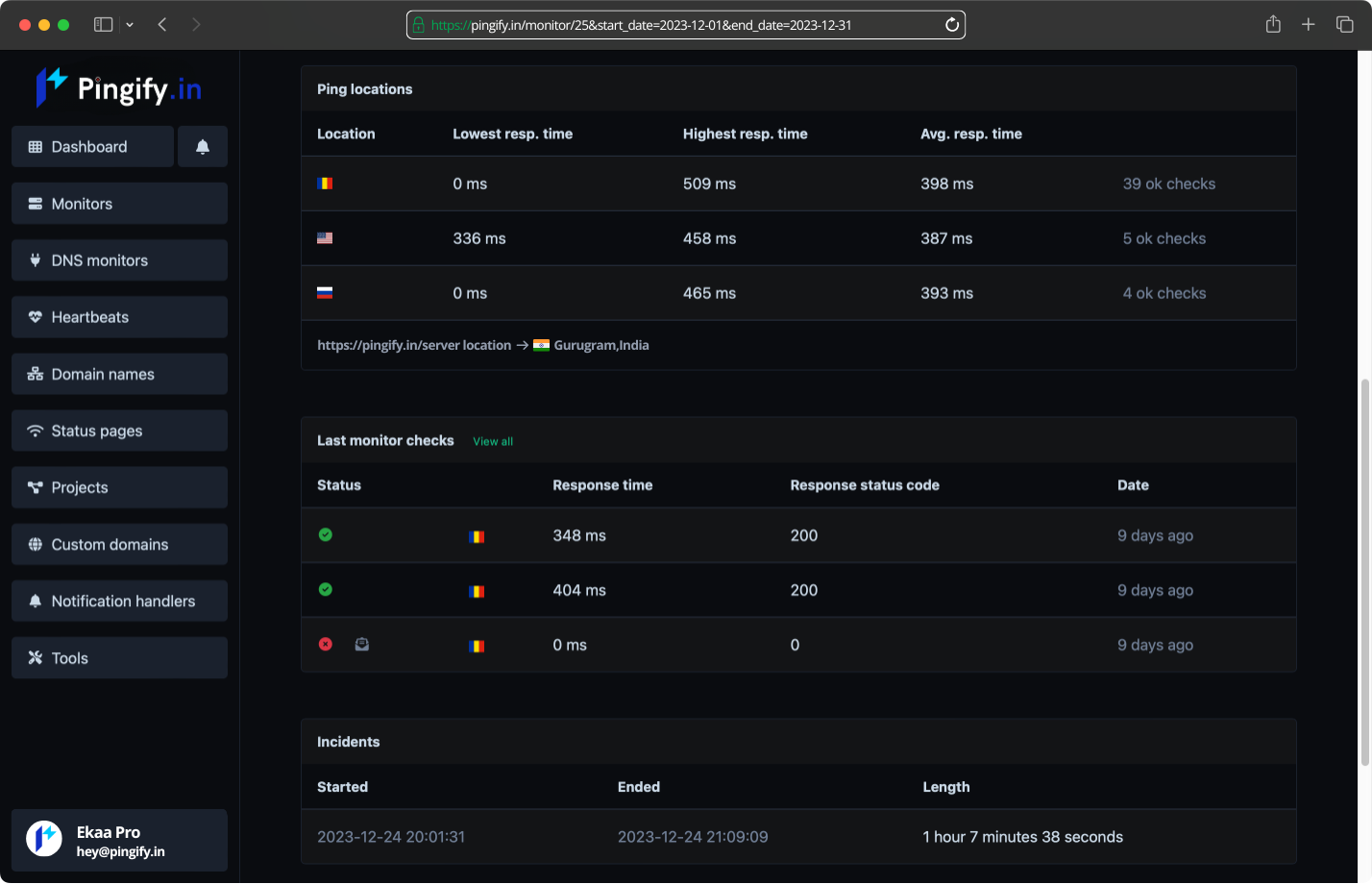This screenshot has height=884, width=1372.
Task: Click the View all link
Action: click(493, 442)
